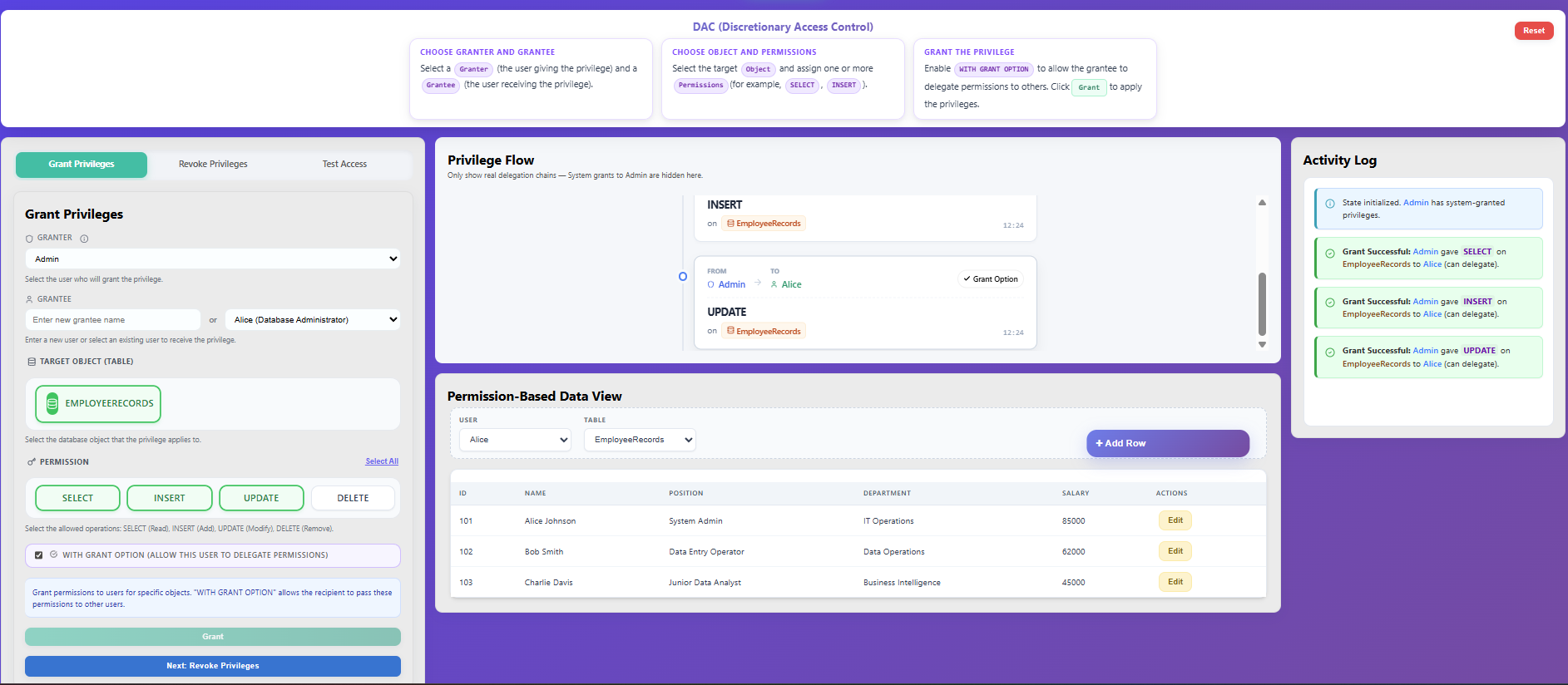Switch to the Revoke Privileges tab
The height and width of the screenshot is (685, 1568).
pos(213,165)
